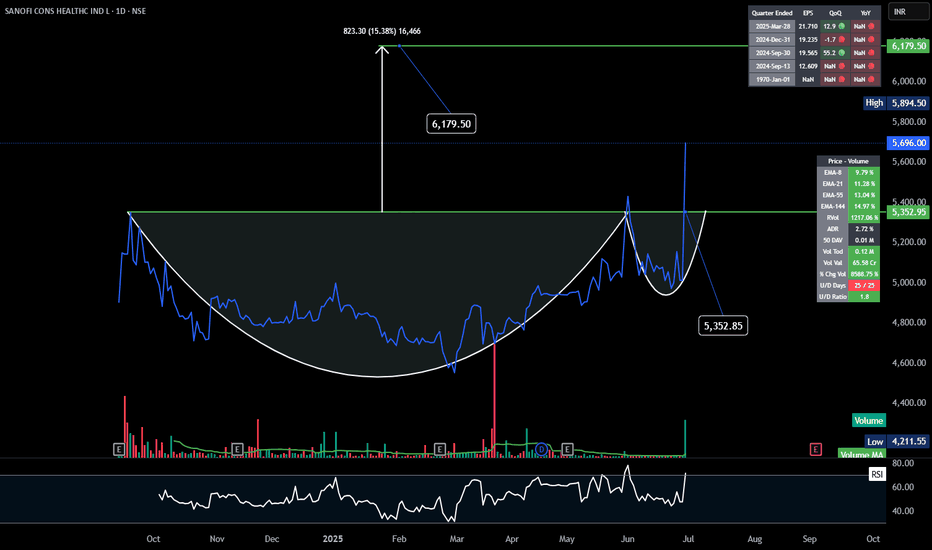Image resolution: width=932 pixels, height=550 pixels.
Task: Click the green 6,179.50 axis price tag
Action: point(908,46)
